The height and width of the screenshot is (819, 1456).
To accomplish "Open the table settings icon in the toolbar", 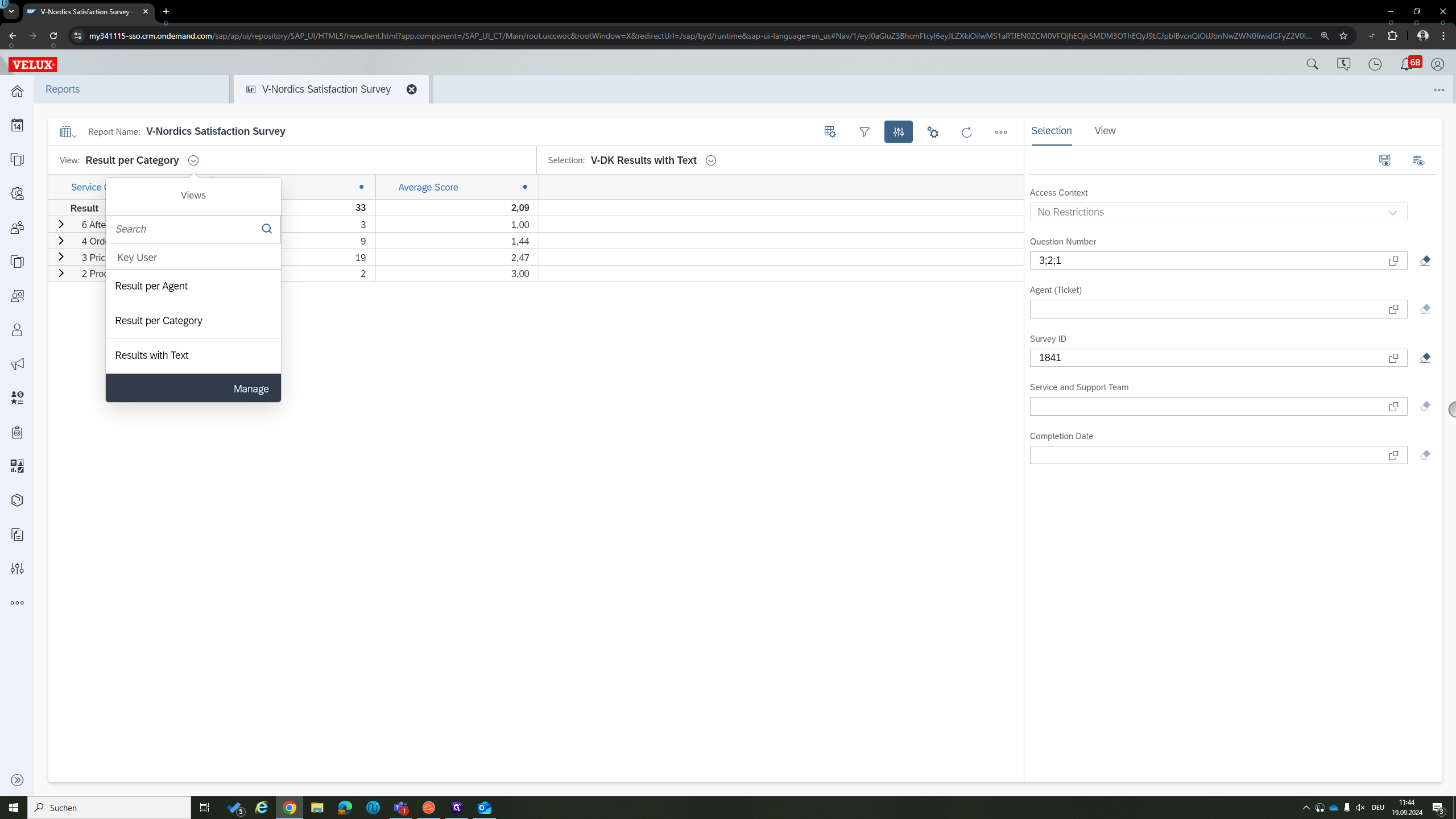I will pyautogui.click(x=830, y=132).
